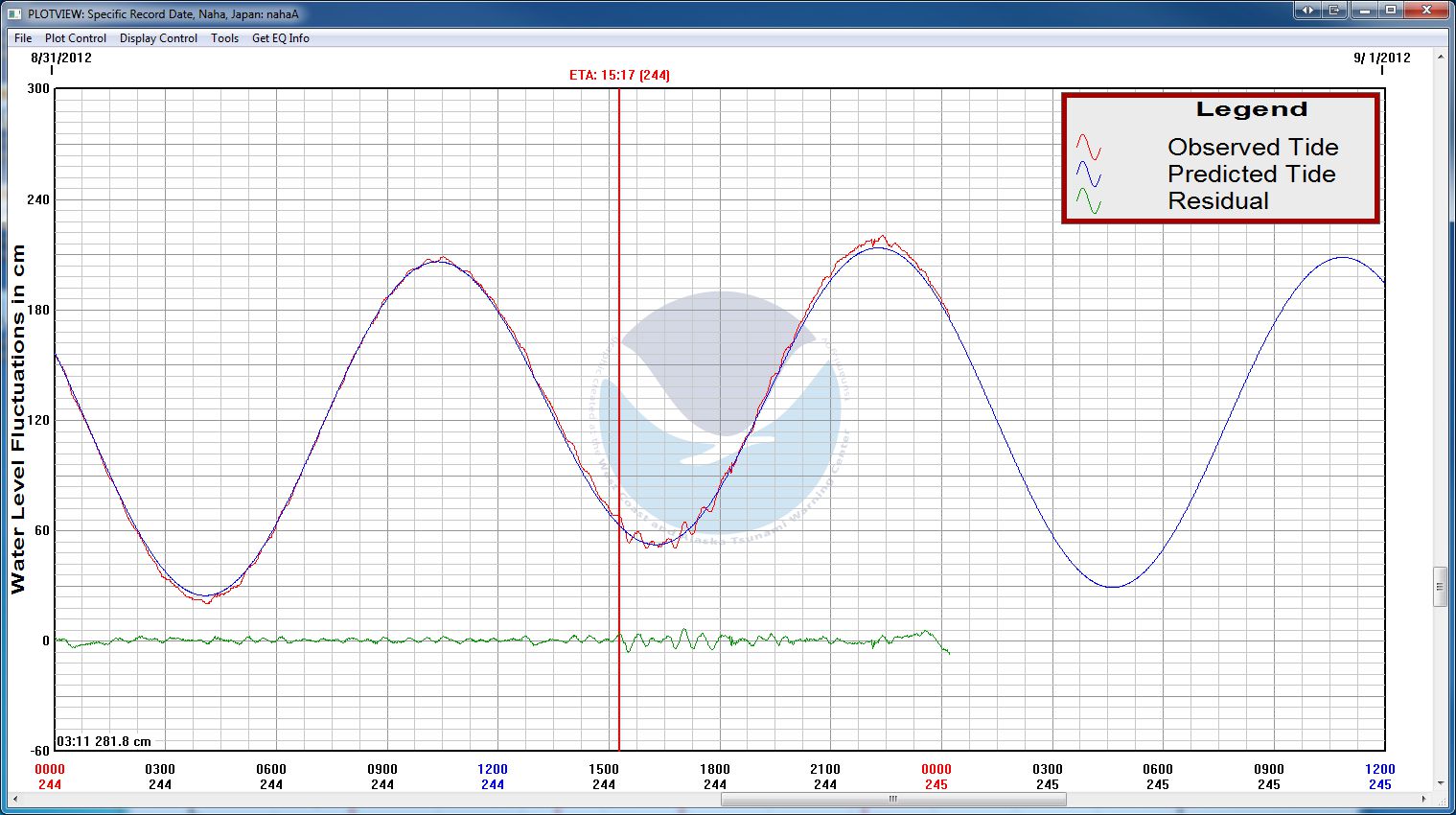Click the horizontal scrollbar thumb
The width and height of the screenshot is (1456, 815).
[x=892, y=799]
